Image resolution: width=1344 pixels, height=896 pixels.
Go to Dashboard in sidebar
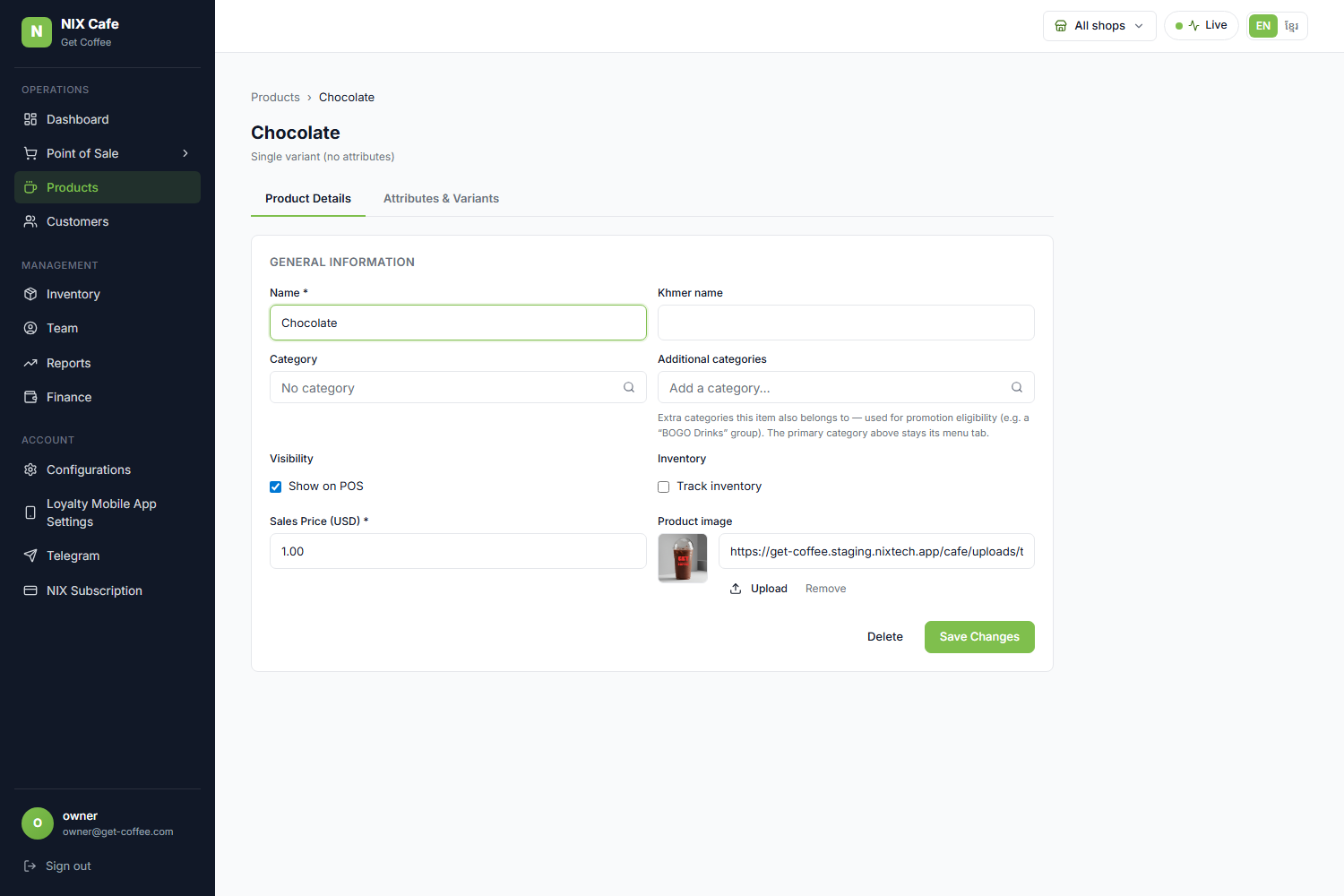(x=108, y=119)
